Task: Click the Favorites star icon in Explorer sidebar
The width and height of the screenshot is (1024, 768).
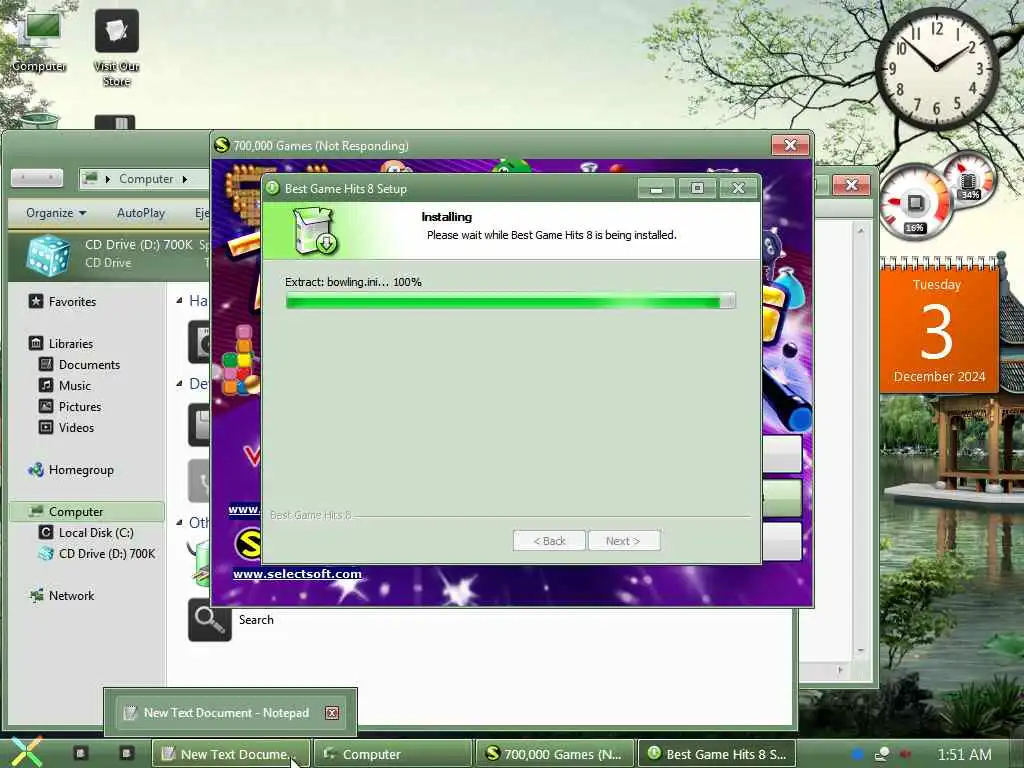Action: coord(36,301)
